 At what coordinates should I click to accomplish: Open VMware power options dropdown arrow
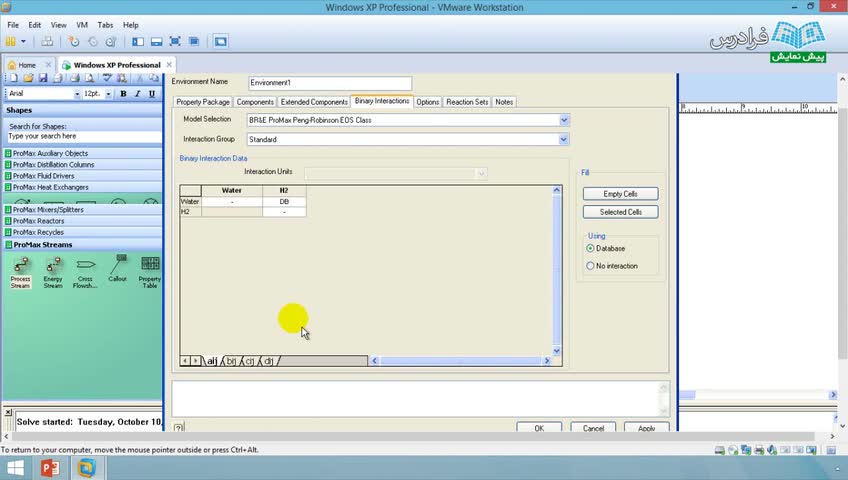(23, 41)
